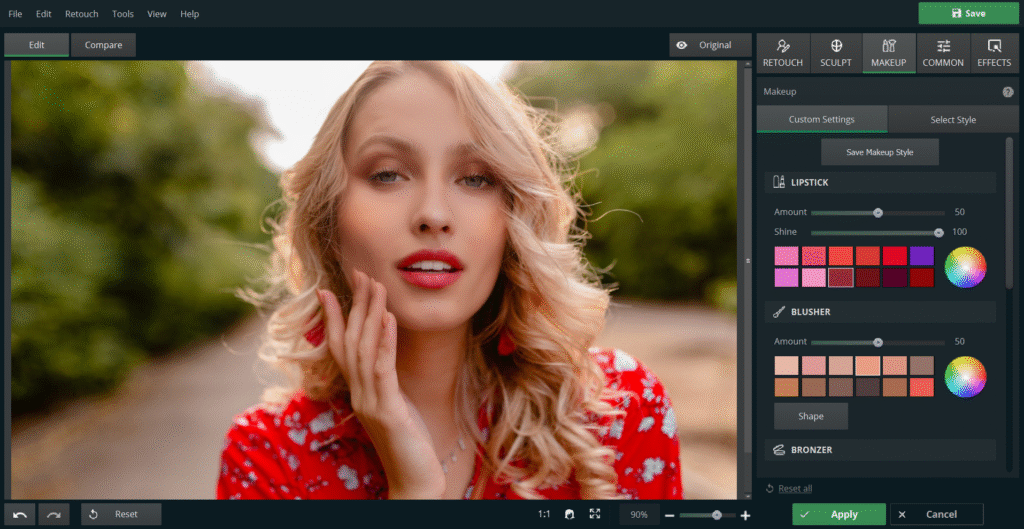Viewport: 1024px width, 529px height.
Task: Undo the last edit with the arrow button
Action: click(20, 515)
